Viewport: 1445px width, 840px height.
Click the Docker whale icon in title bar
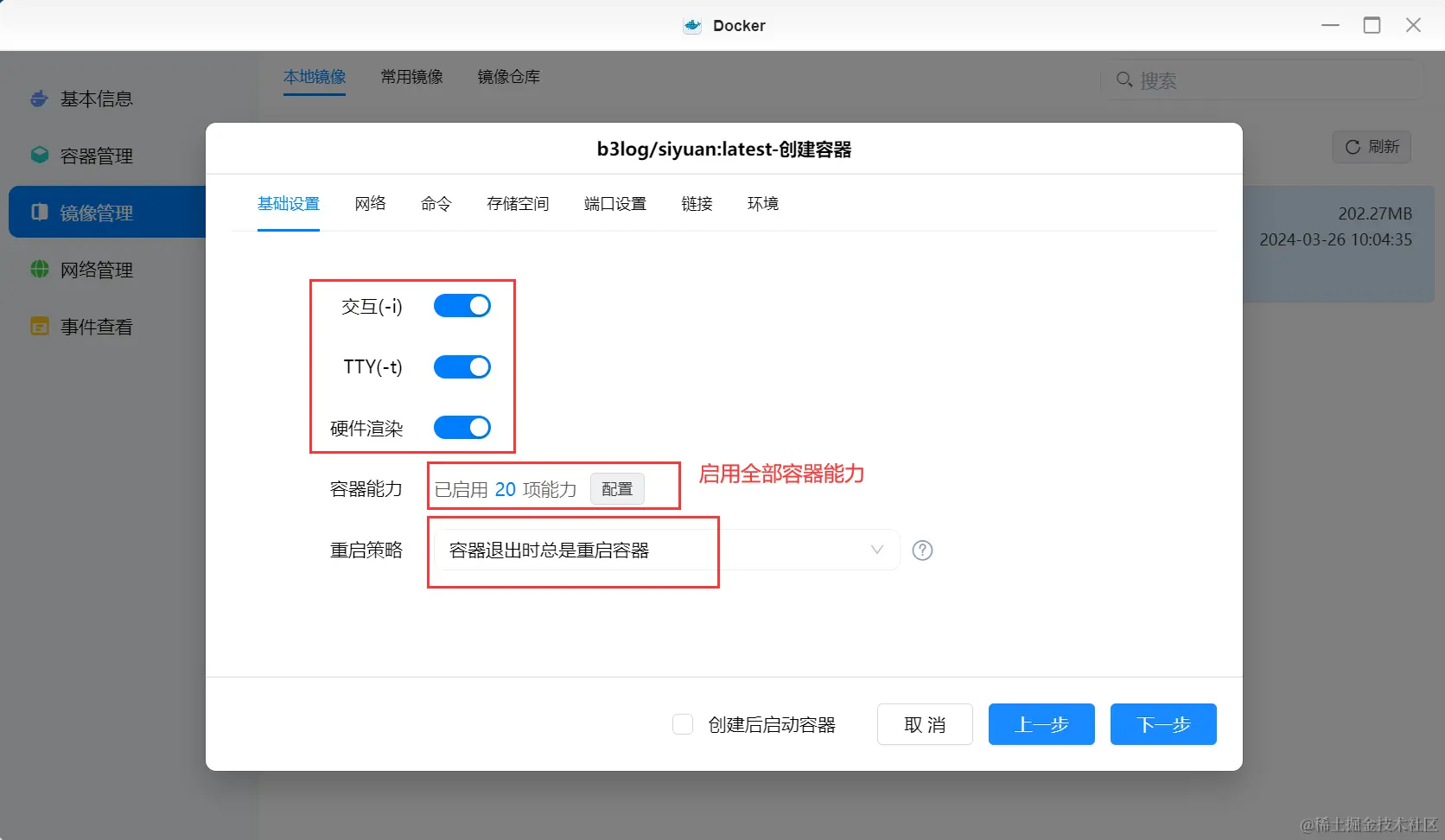click(x=692, y=26)
